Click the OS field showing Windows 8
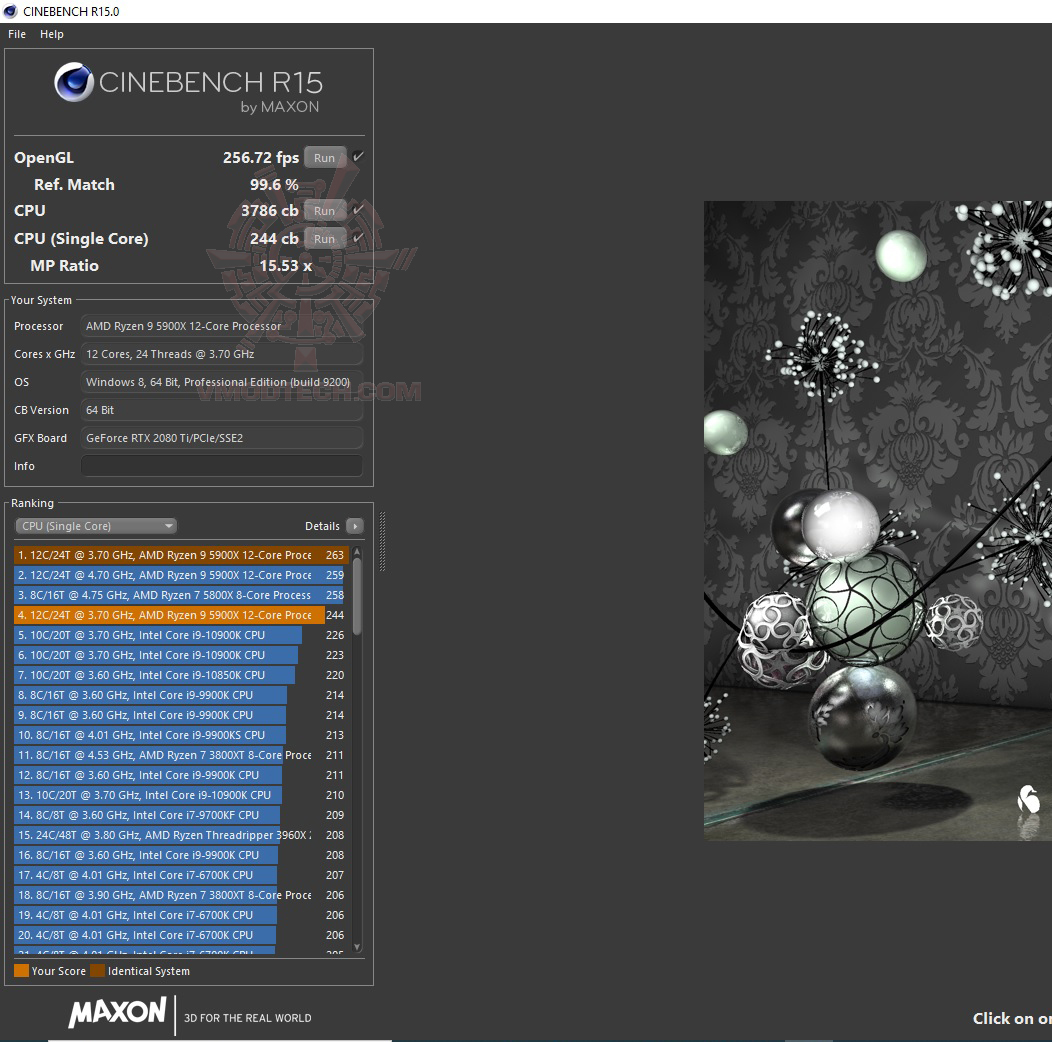This screenshot has height=1042, width=1052. coord(221,382)
